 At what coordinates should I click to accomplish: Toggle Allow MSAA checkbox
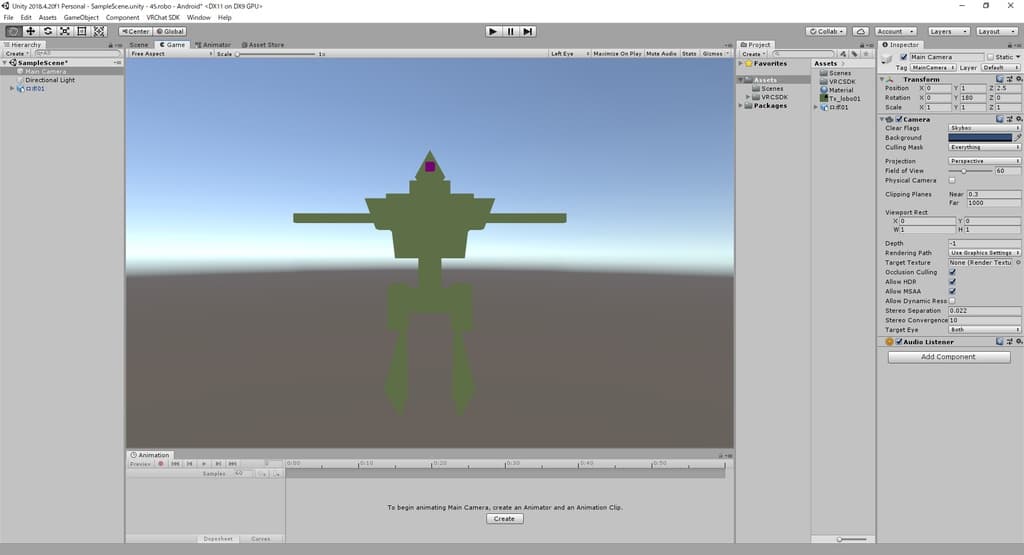pyautogui.click(x=952, y=291)
